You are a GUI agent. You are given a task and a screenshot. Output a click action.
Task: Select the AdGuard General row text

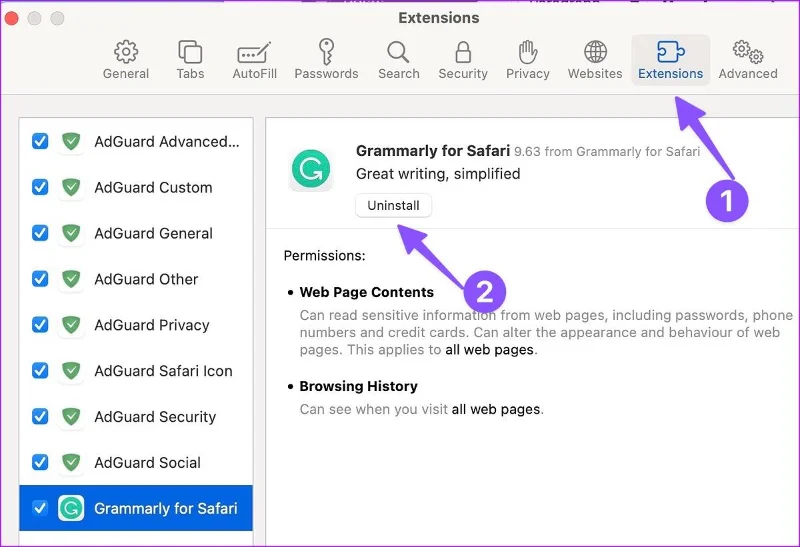[153, 233]
